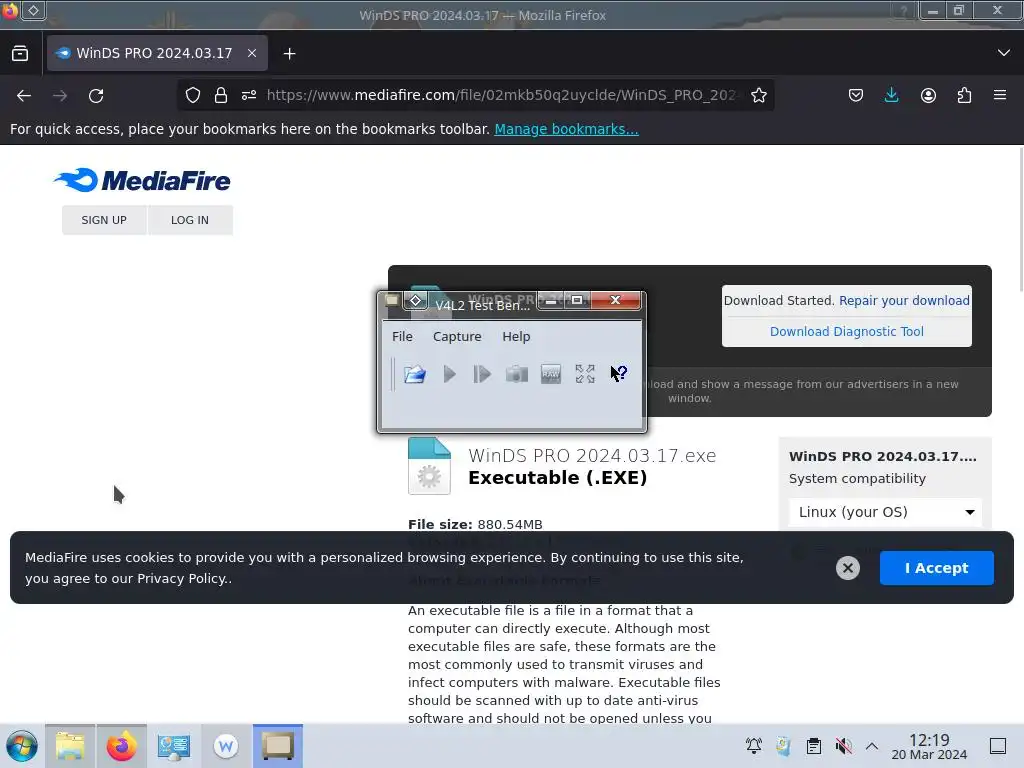The image size is (1024, 768).
Task: Bookmark this page with the star icon
Action: click(759, 95)
